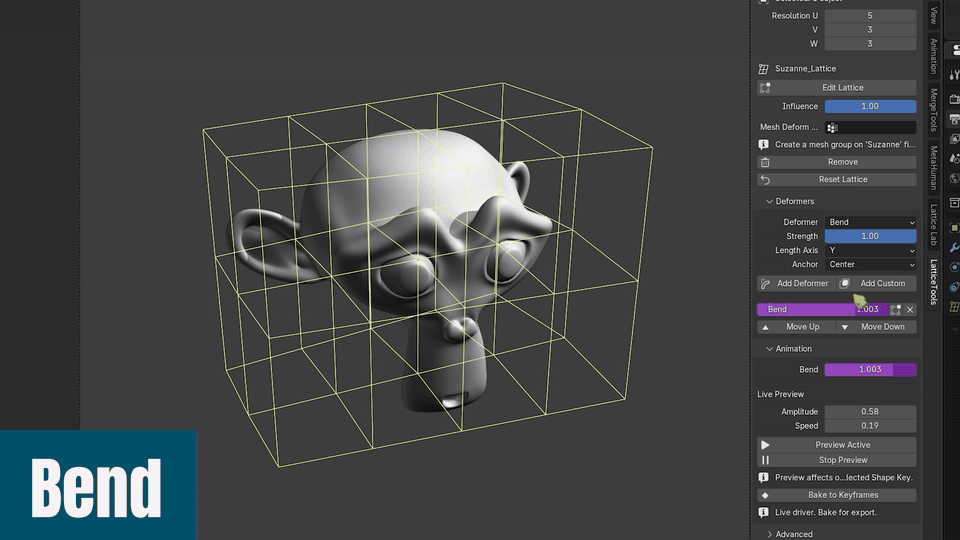
Task: Switch to the Lattice Lab sidebar tab
Action: tap(933, 225)
